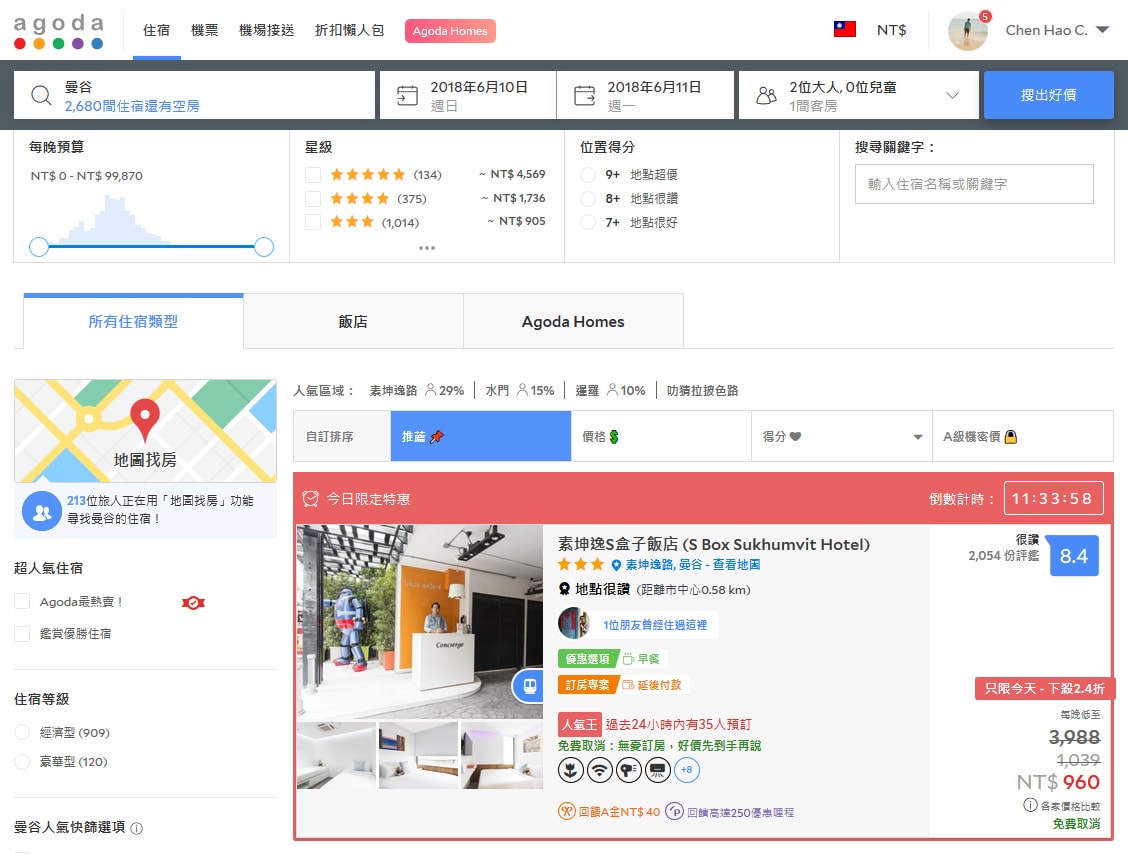Open the NT$ currency selector
Image resolution: width=1128 pixels, height=854 pixels.
tap(891, 30)
